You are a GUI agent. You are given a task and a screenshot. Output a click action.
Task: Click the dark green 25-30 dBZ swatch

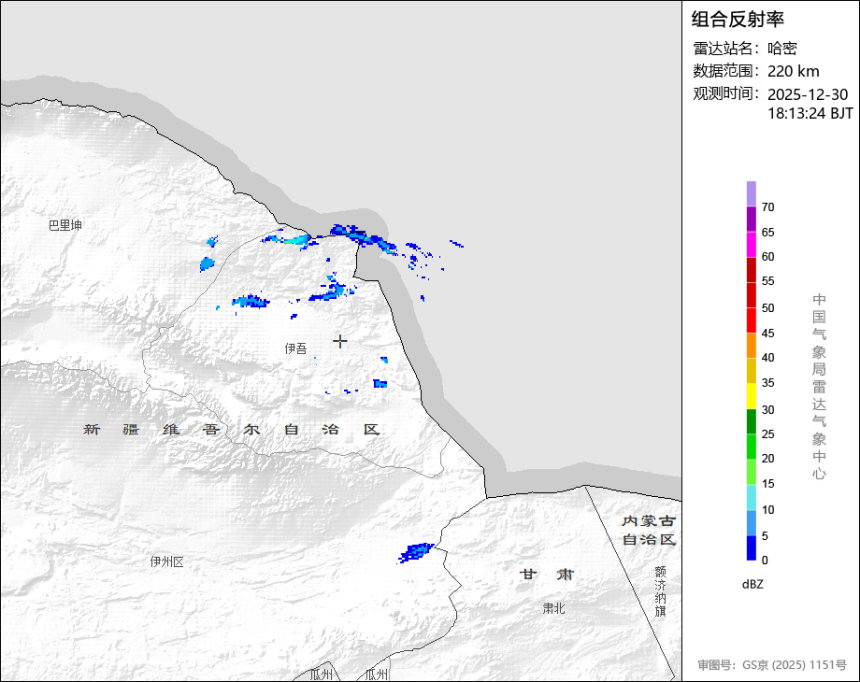click(751, 421)
